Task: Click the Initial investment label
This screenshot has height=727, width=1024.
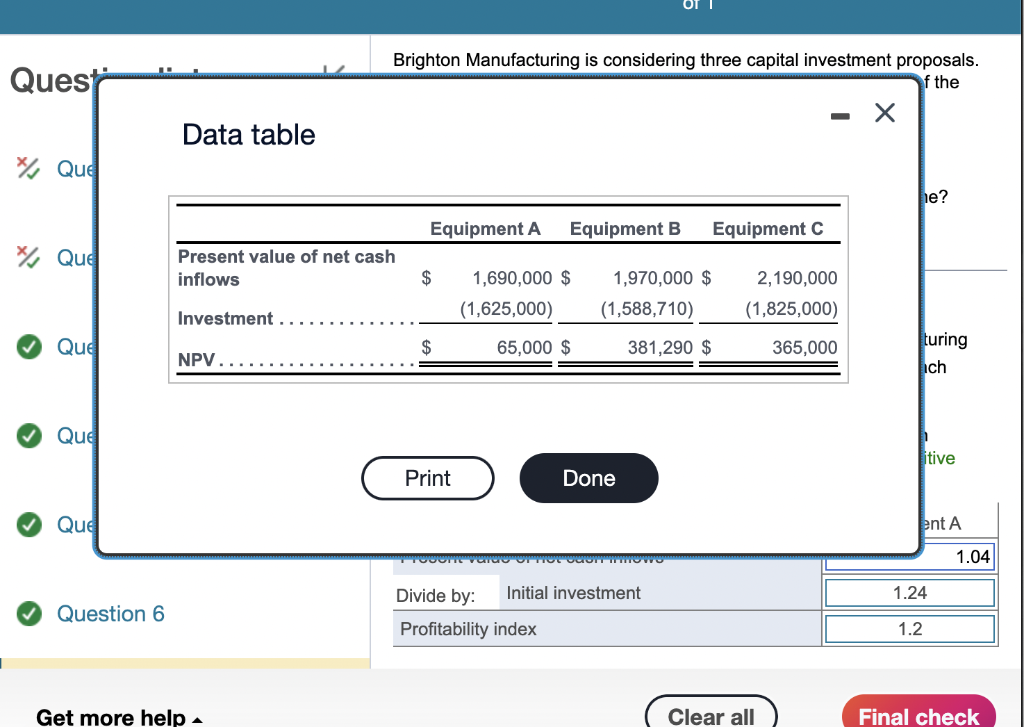Action: pos(573,593)
